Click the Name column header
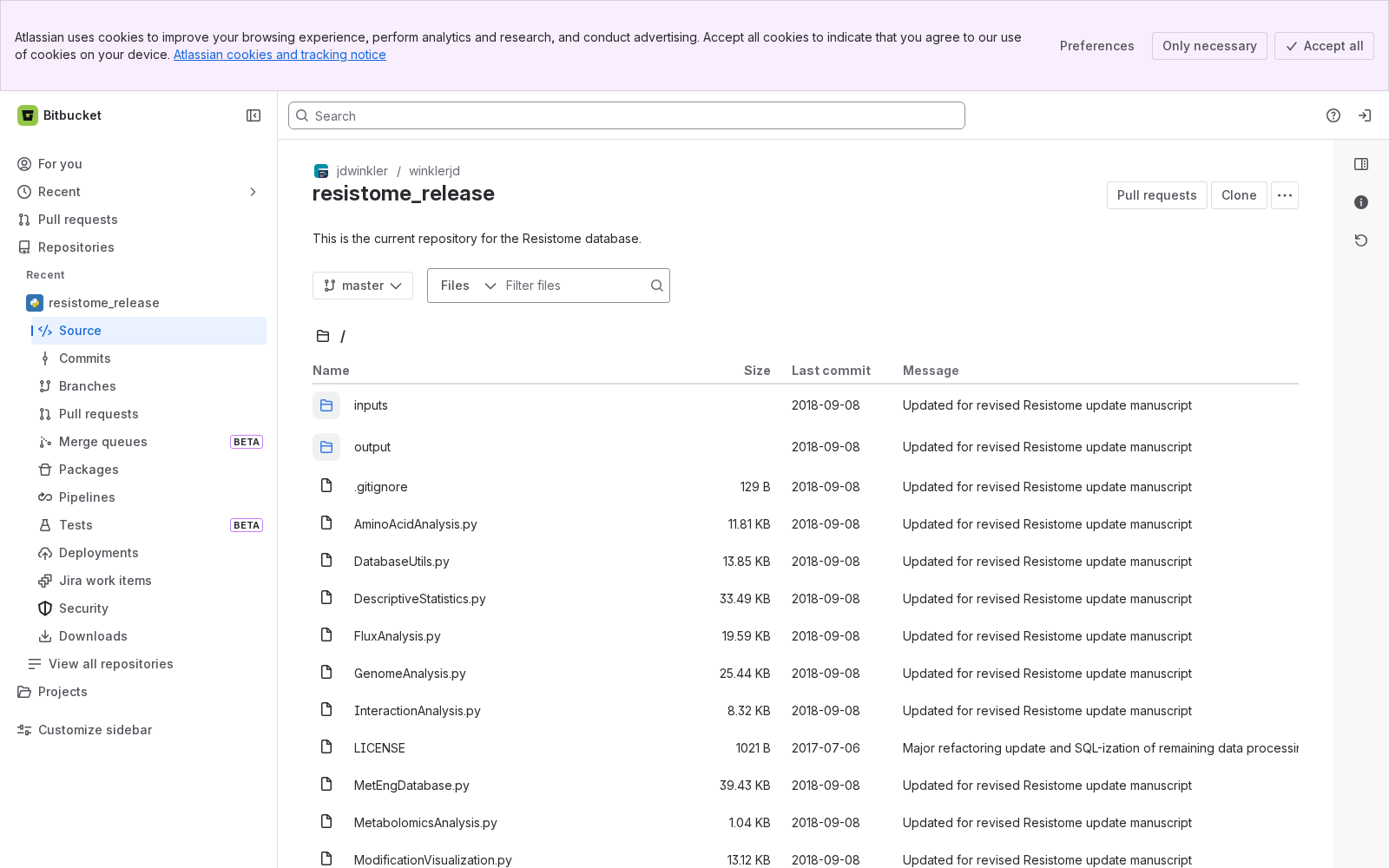 tap(331, 371)
